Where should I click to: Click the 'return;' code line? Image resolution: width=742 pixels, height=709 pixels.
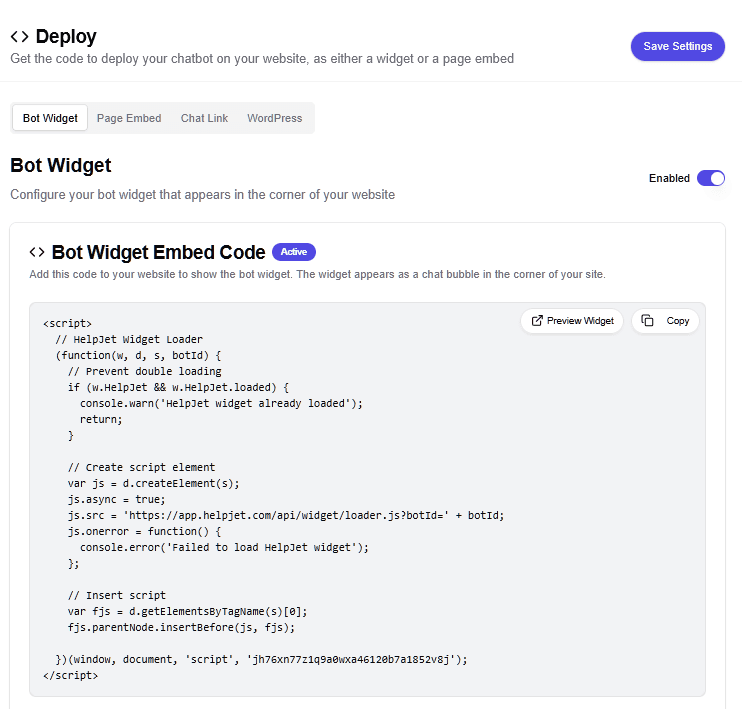coord(101,419)
